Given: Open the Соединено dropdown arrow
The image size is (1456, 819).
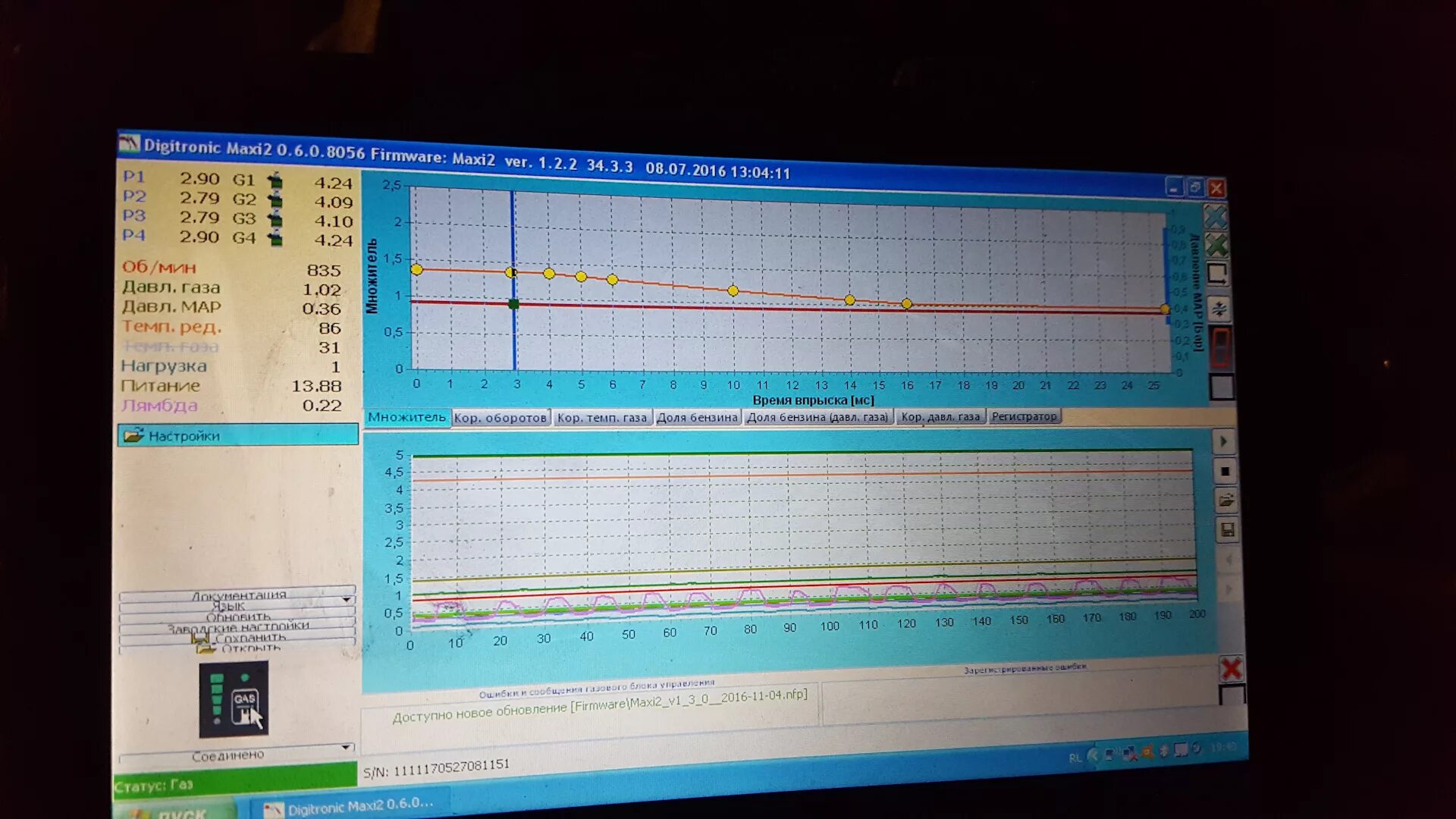Looking at the screenshot, I should pyautogui.click(x=347, y=748).
